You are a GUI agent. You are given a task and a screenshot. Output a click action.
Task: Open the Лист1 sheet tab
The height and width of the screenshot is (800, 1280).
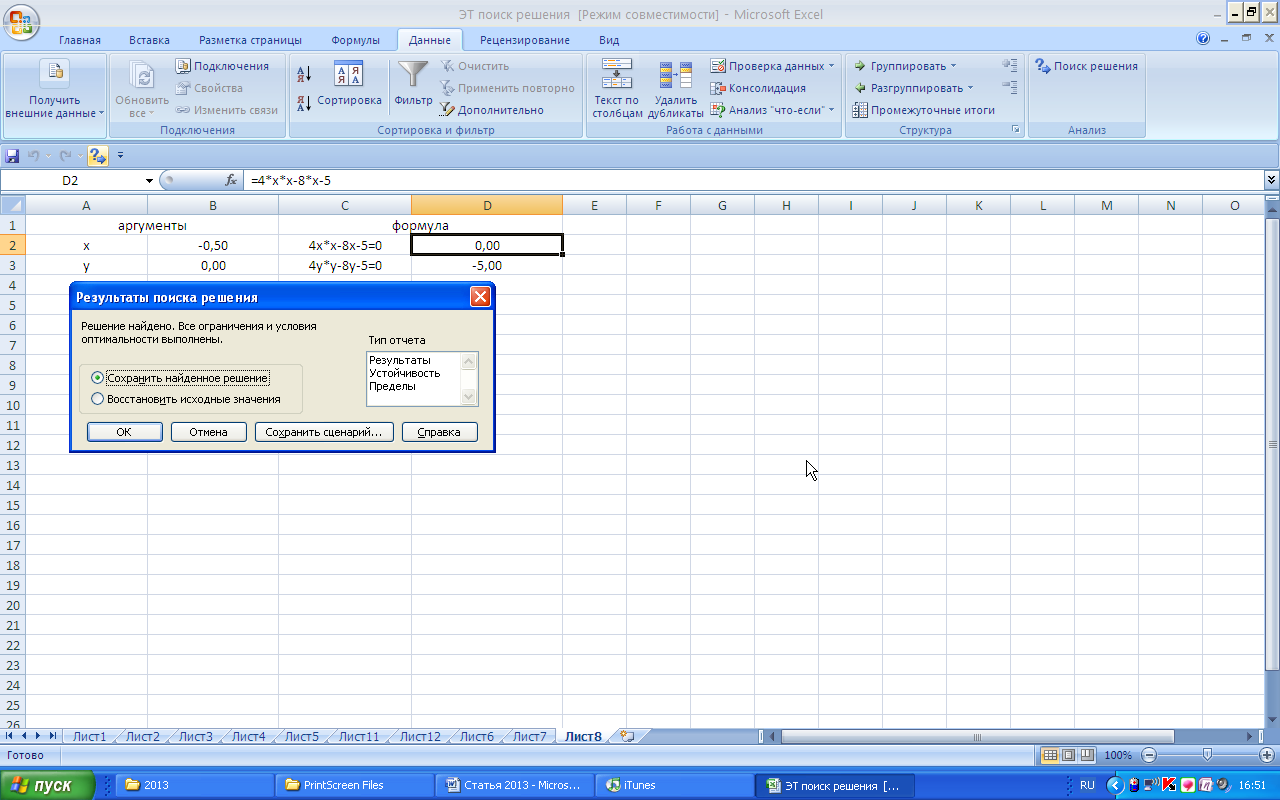pyautogui.click(x=89, y=737)
